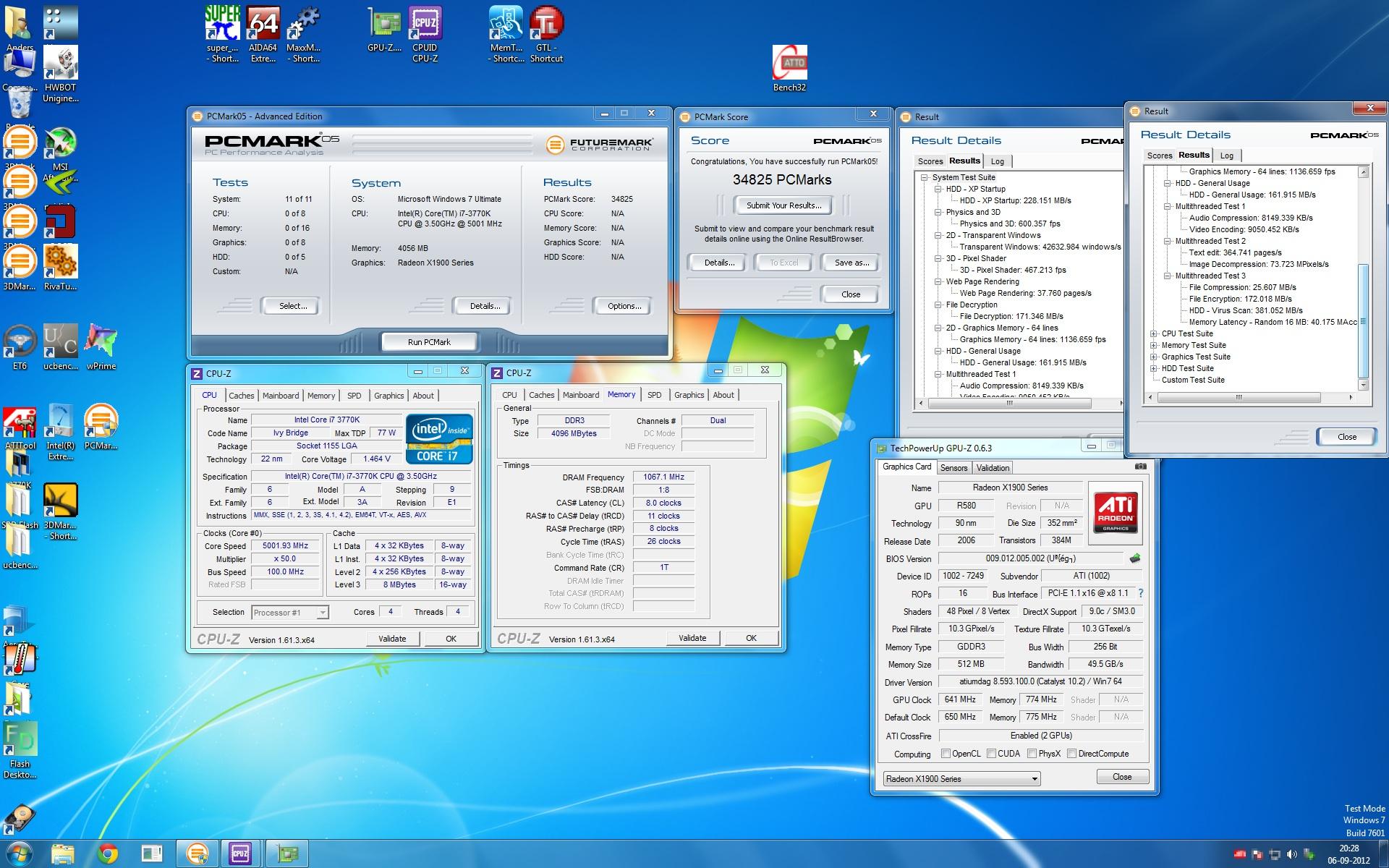The image size is (1389, 868).
Task: Click the Options... button under Results
Action: [x=624, y=306]
